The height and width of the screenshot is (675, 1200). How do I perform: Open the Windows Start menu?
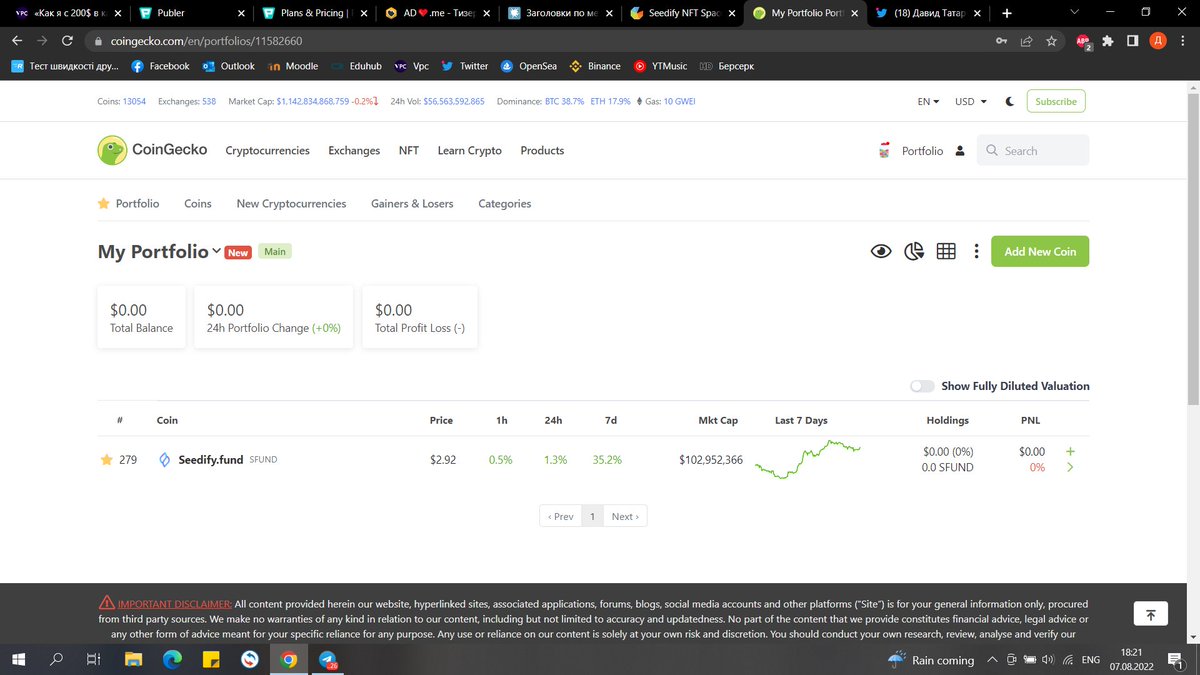18,659
